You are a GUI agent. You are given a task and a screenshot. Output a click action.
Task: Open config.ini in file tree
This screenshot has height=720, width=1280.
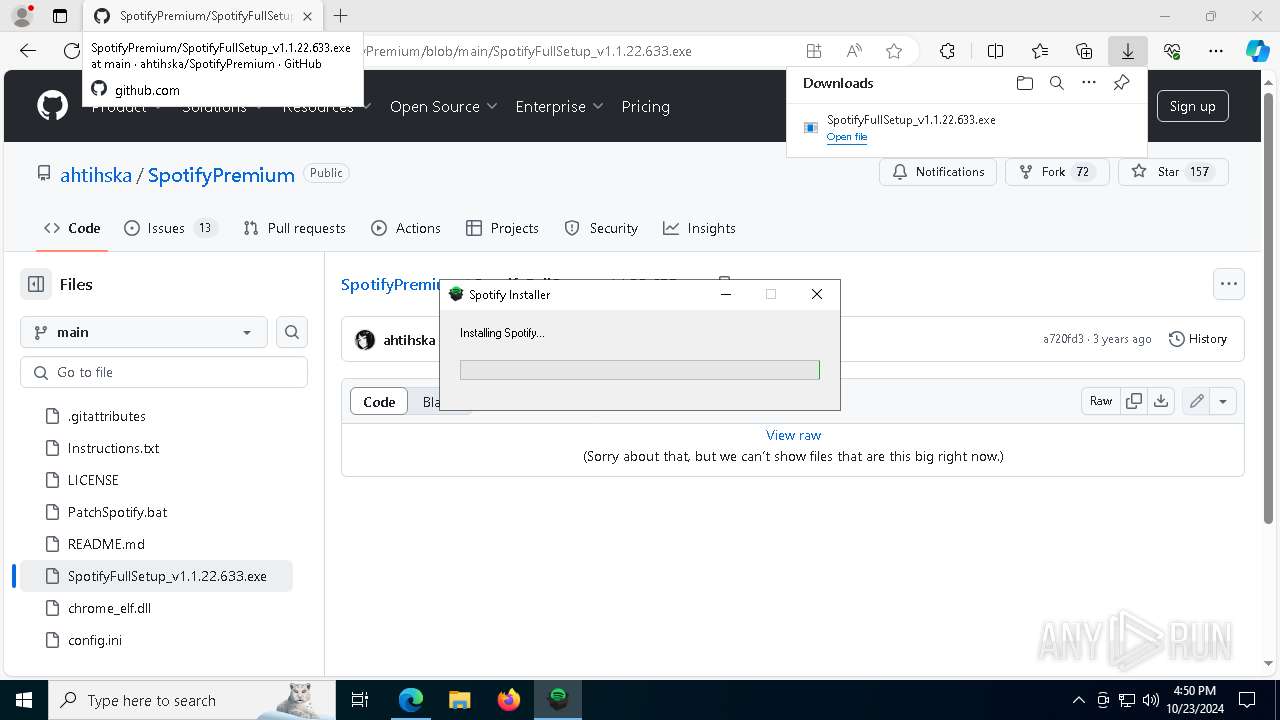pos(95,640)
